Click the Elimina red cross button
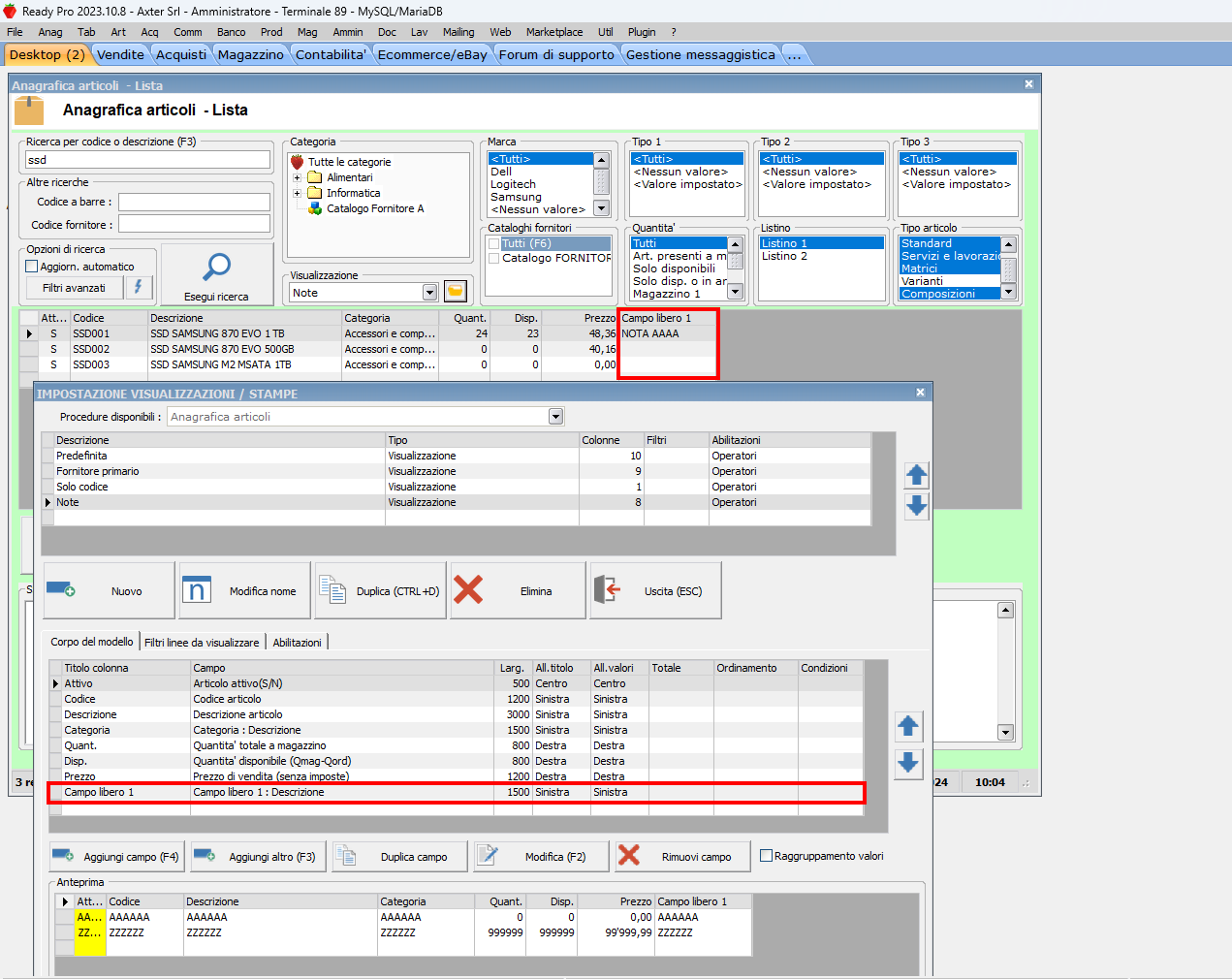This screenshot has height=979, width=1232. point(518,590)
